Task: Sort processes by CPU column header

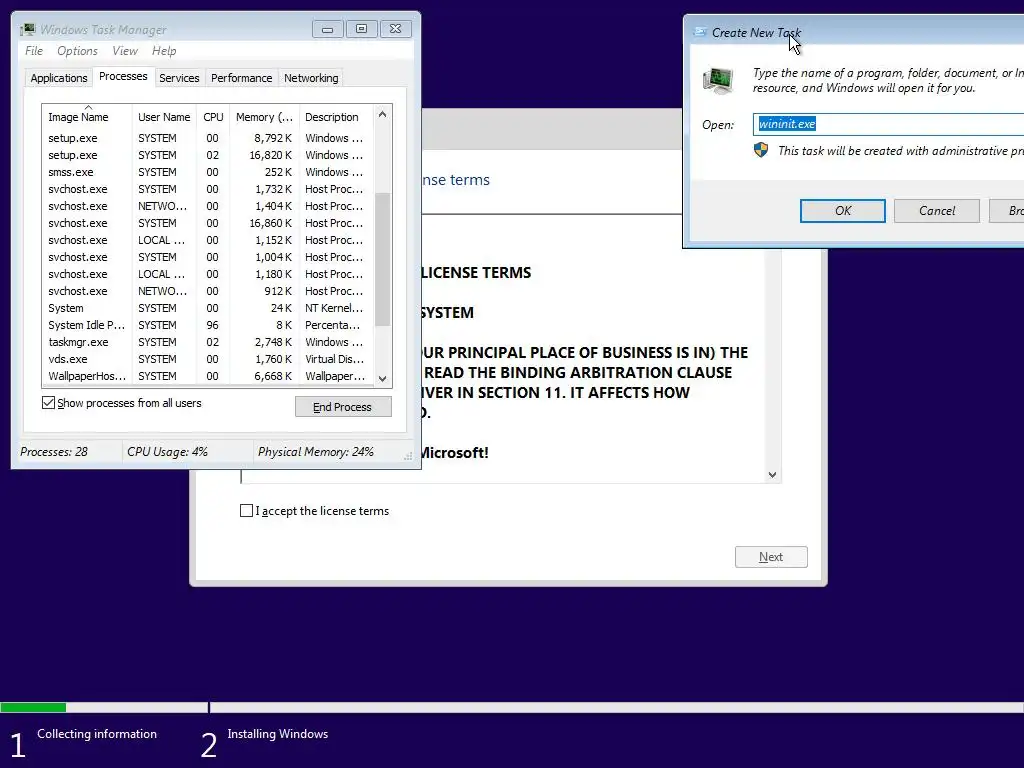Action: pyautogui.click(x=213, y=117)
